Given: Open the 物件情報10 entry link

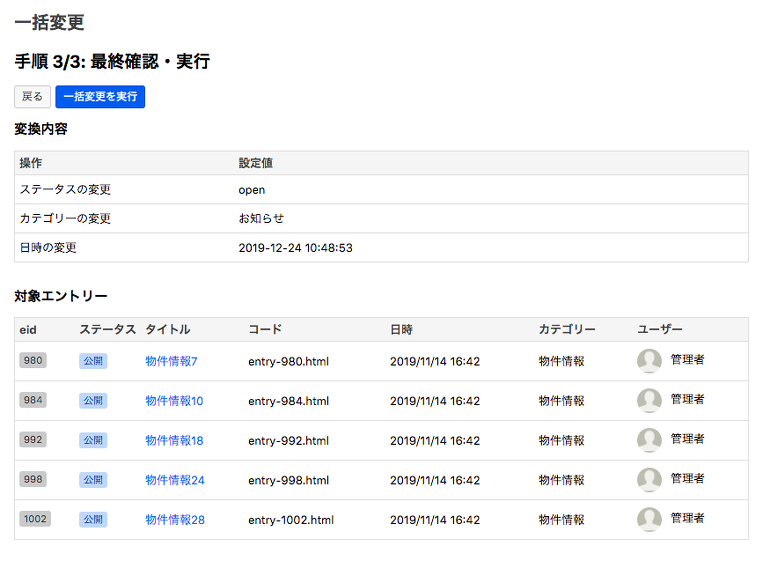Looking at the screenshot, I should (174, 401).
